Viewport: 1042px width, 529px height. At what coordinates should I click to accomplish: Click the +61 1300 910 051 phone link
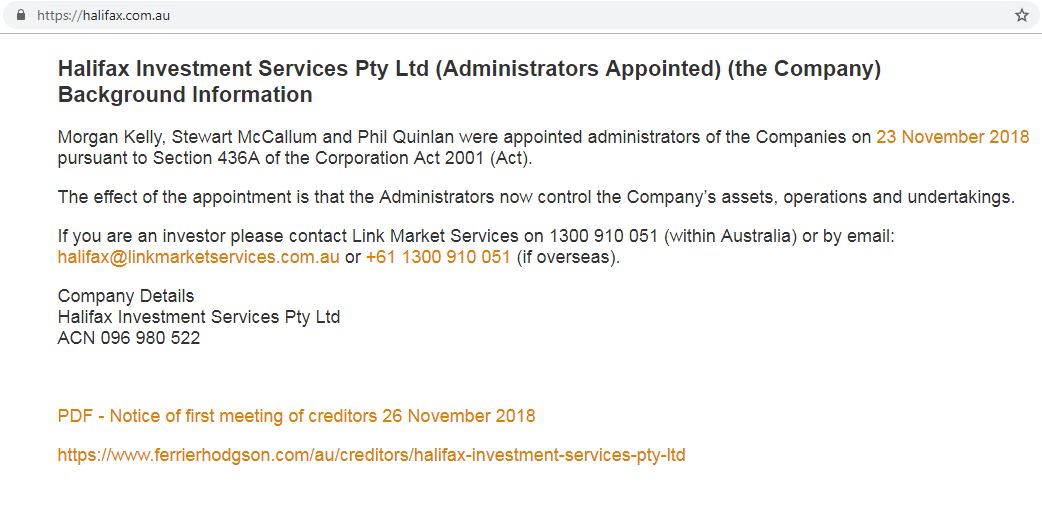click(438, 257)
